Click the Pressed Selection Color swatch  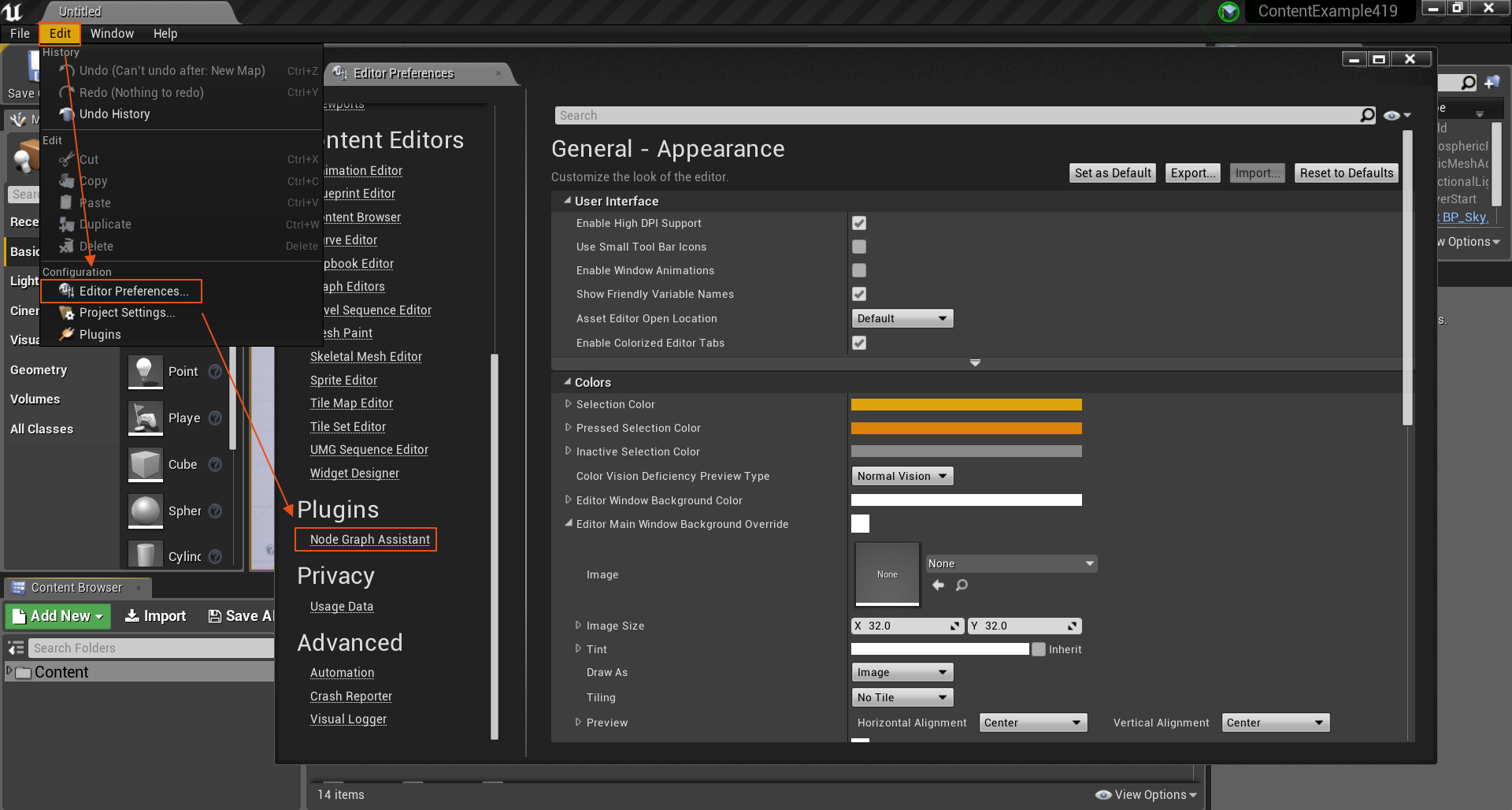966,428
